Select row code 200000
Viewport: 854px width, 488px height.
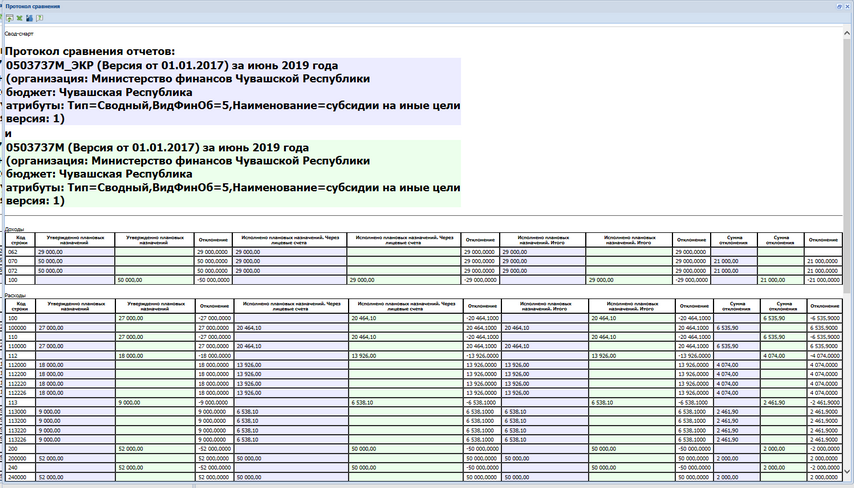pos(21,459)
